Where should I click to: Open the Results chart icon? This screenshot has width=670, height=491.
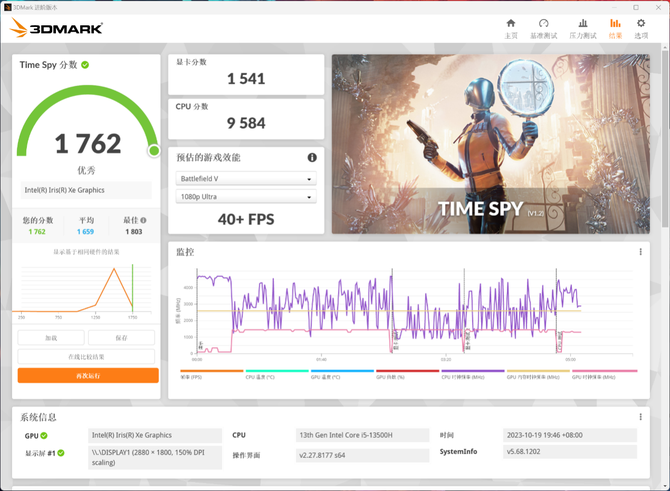point(615,23)
